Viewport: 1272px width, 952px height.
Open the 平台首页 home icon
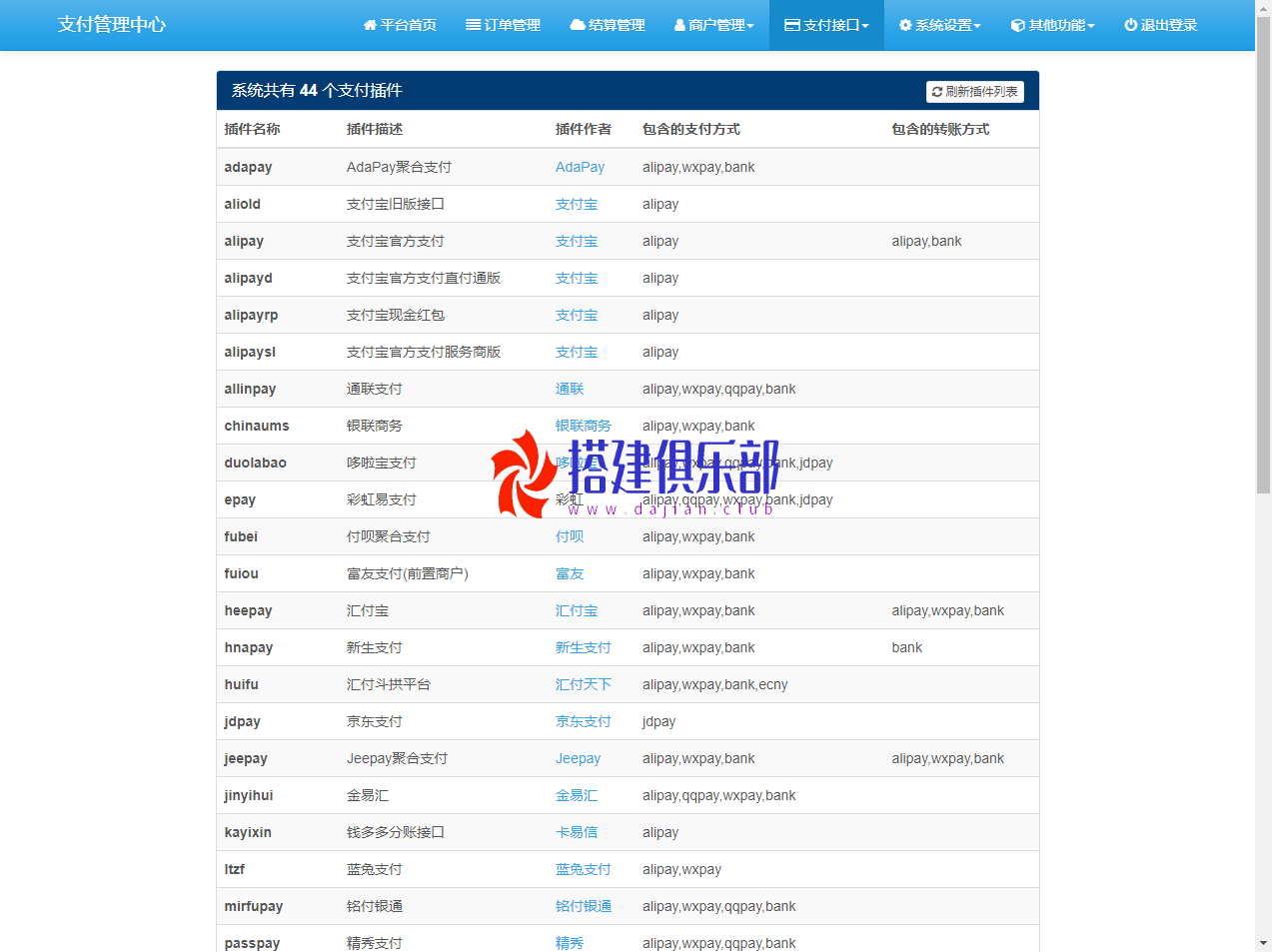pyautogui.click(x=370, y=25)
